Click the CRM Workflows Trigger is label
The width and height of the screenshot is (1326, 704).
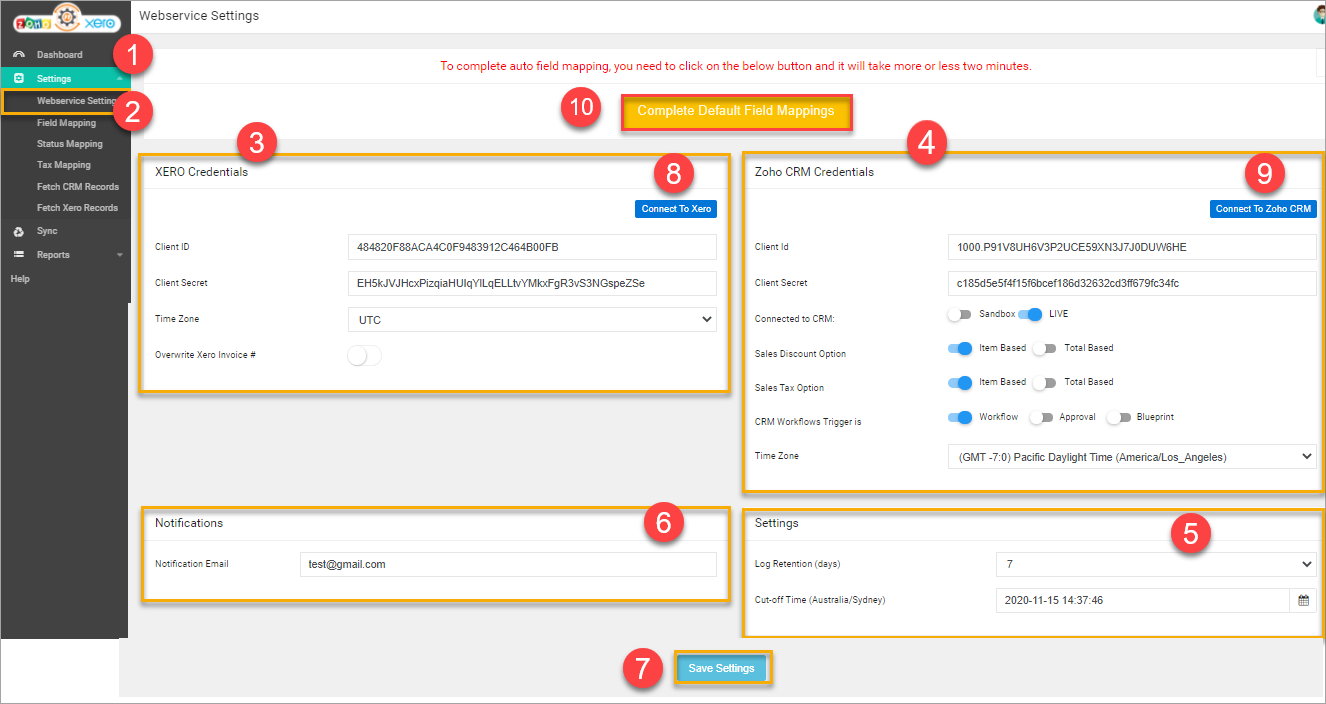(808, 422)
